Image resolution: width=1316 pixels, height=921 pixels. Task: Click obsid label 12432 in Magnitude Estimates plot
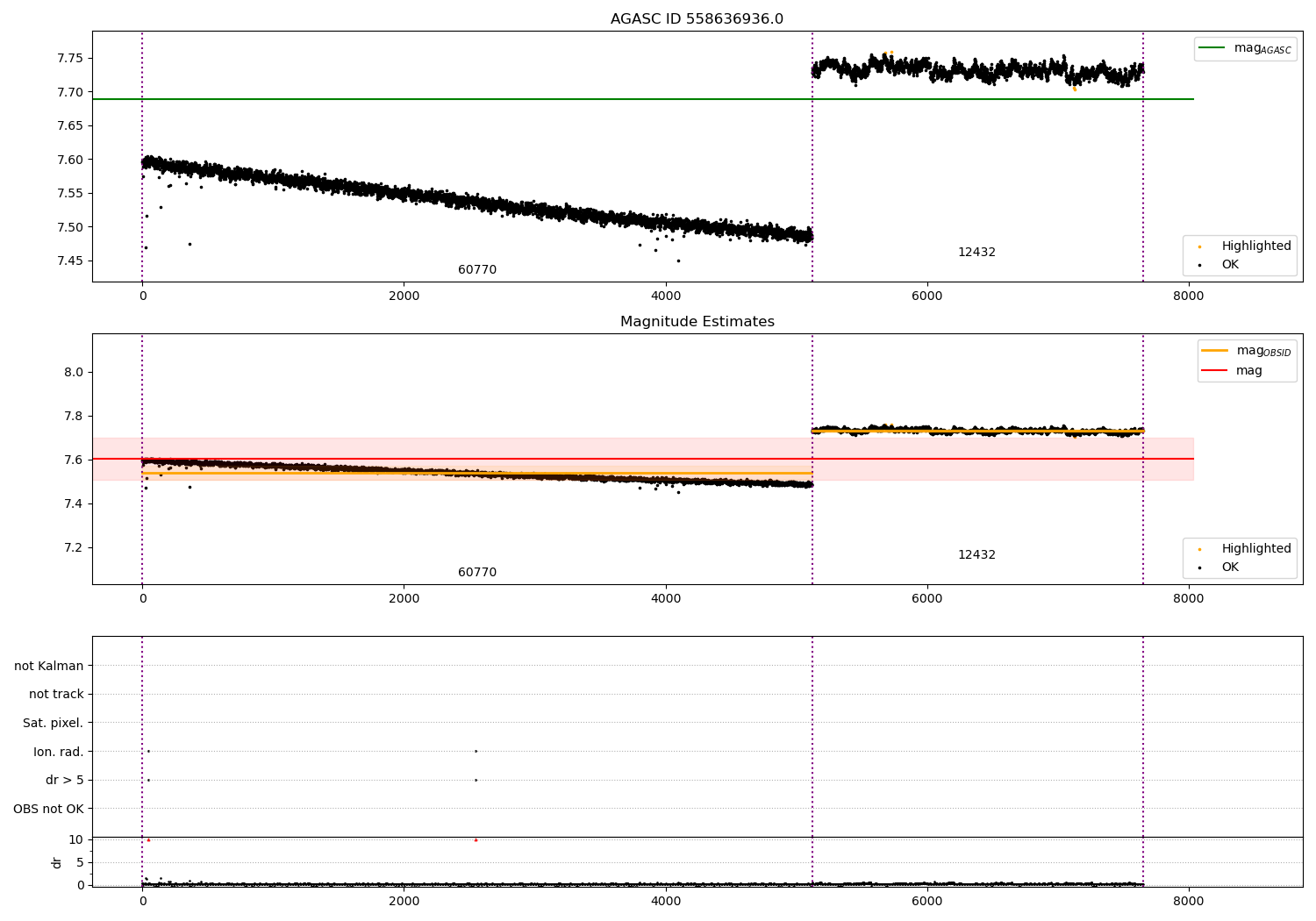[976, 555]
